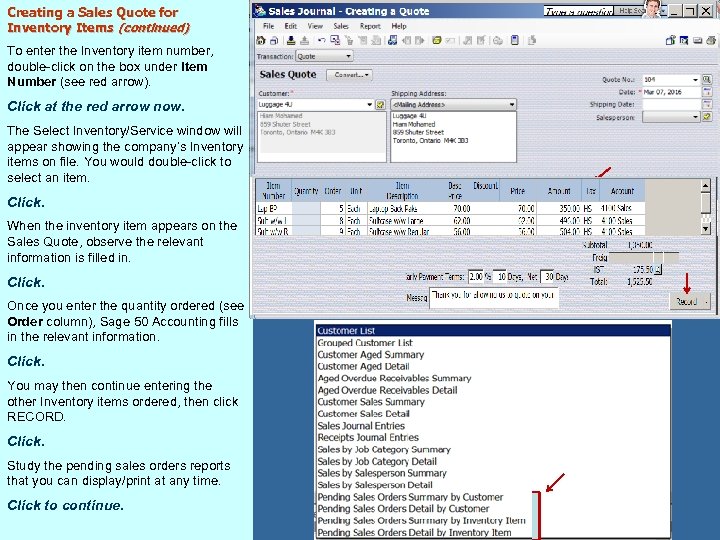Open the Help menu
This screenshot has height=540, width=720.
click(x=399, y=26)
